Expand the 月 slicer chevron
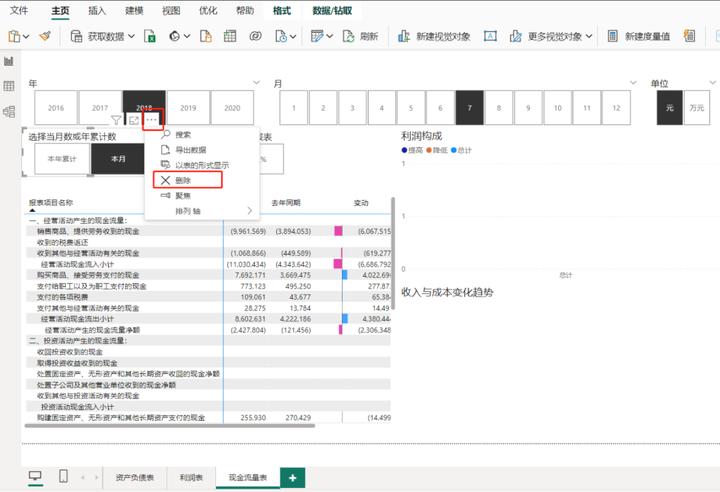Image resolution: width=720 pixels, height=492 pixels. click(x=633, y=83)
